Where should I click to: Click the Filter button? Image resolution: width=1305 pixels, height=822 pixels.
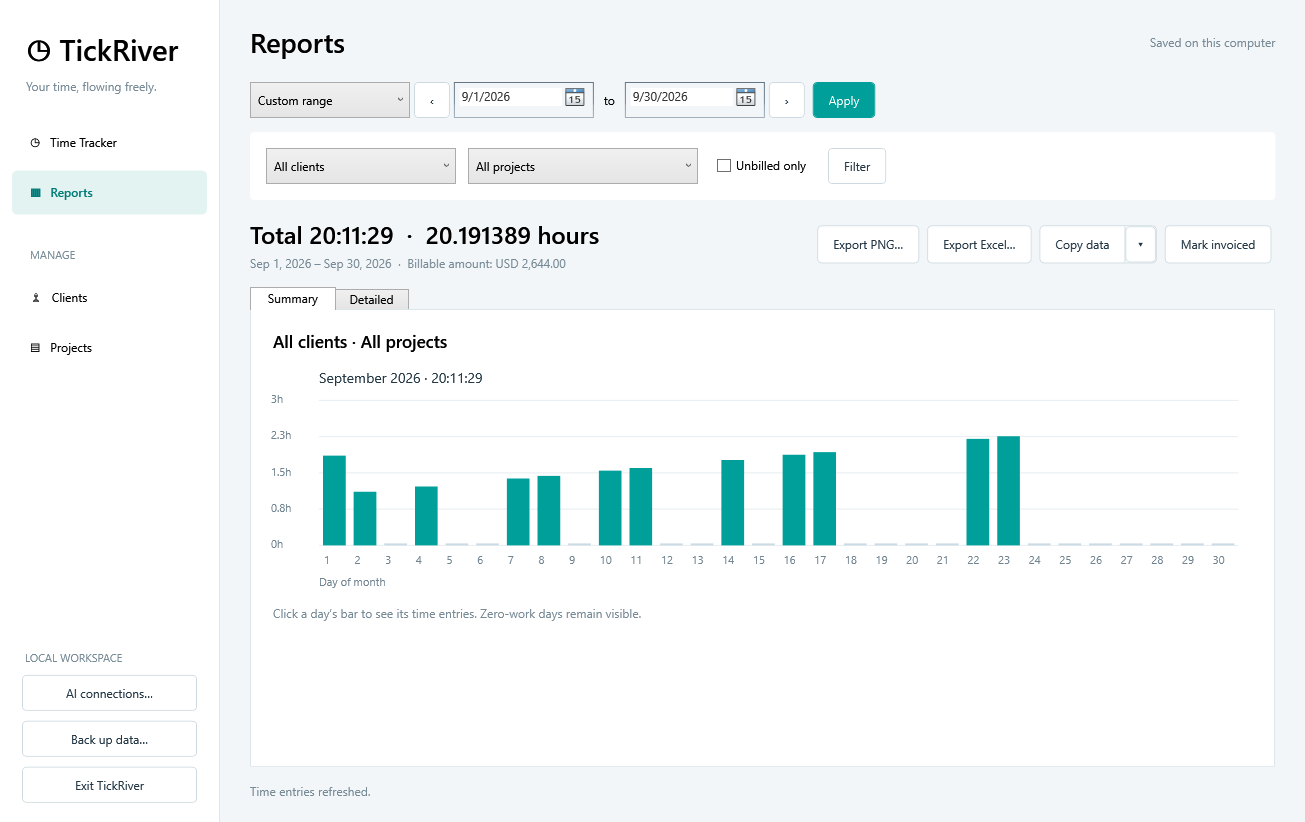pyautogui.click(x=857, y=166)
